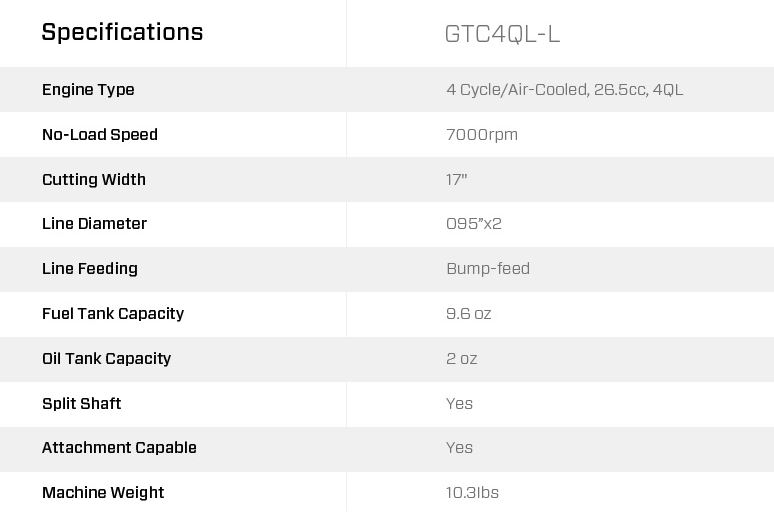The image size is (774, 526).
Task: Click the Line Feeding label
Action: [90, 269]
